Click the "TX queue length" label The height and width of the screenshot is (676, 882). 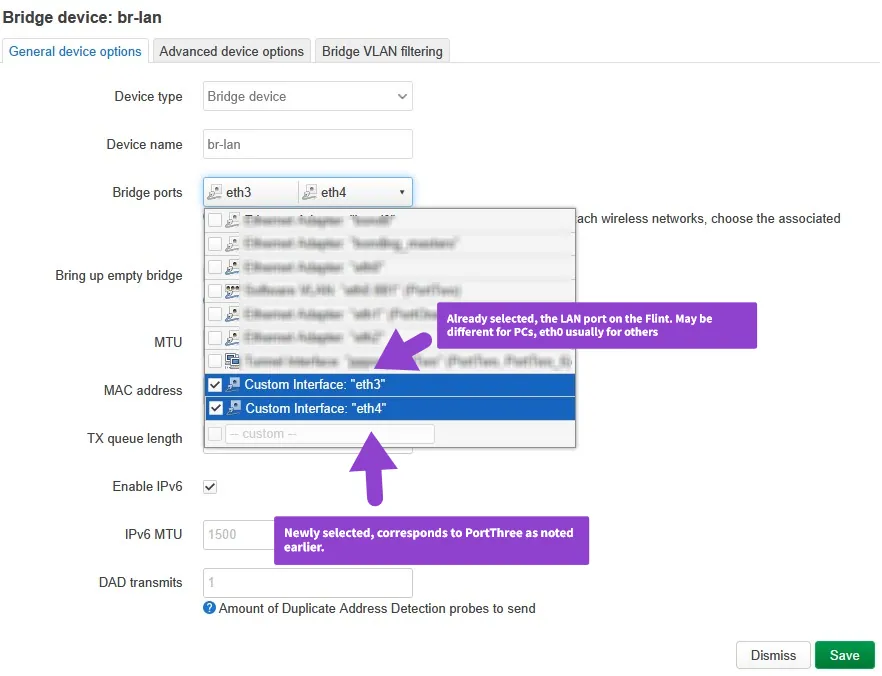tap(134, 438)
